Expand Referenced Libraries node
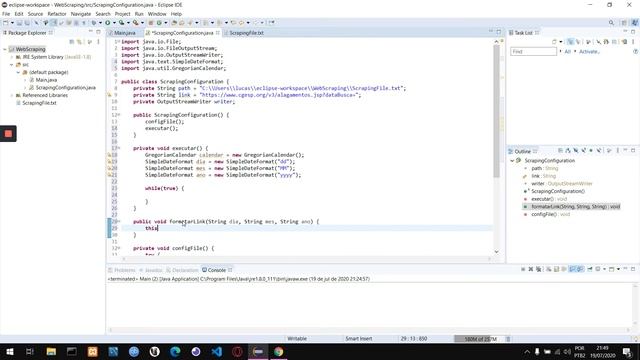The image size is (640, 360). [x=12, y=95]
